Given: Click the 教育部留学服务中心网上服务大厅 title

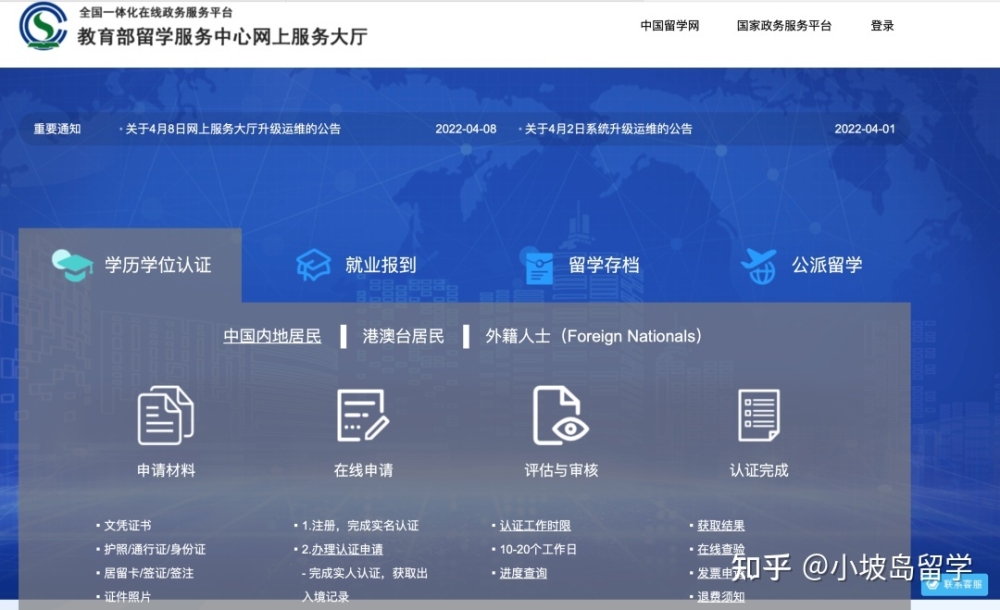Looking at the screenshot, I should pos(223,37).
